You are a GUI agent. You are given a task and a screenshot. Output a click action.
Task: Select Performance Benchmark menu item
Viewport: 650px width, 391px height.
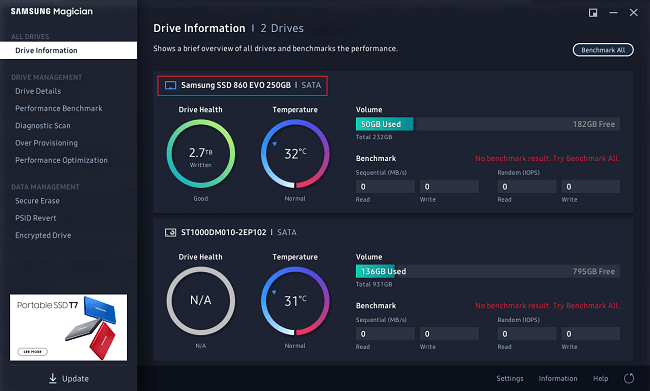[x=59, y=109]
